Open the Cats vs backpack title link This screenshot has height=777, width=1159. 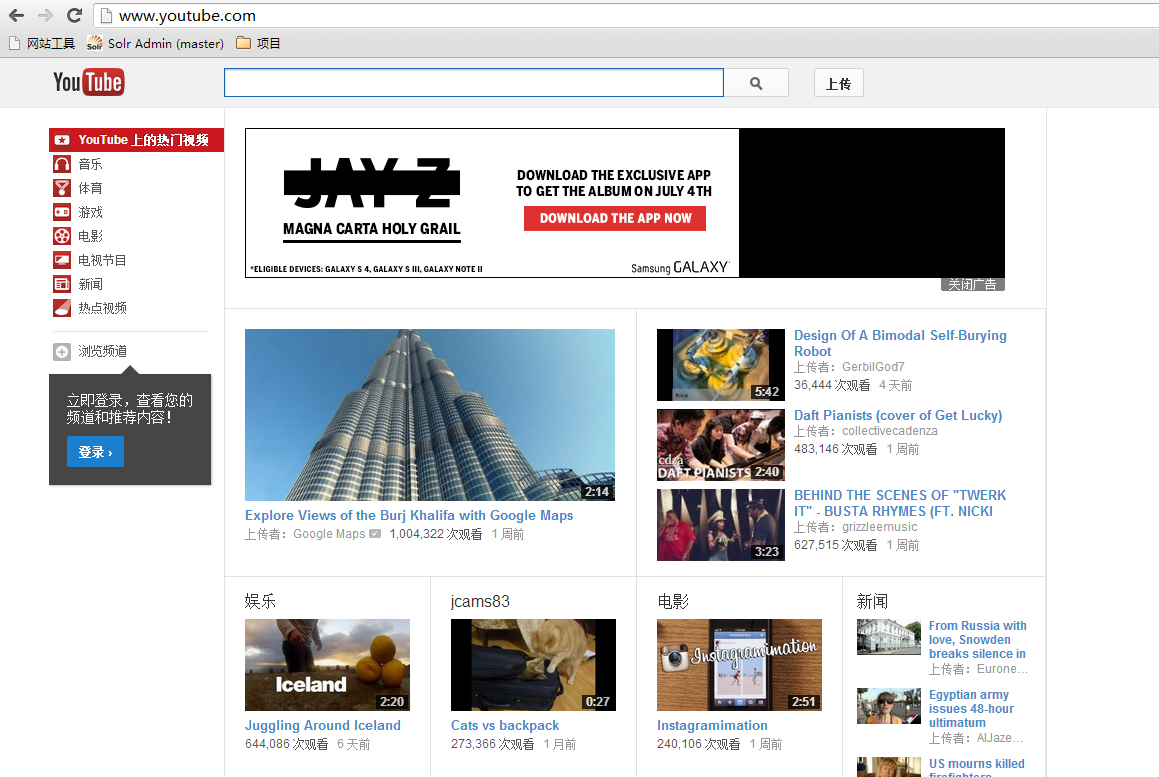pyautogui.click(x=505, y=725)
